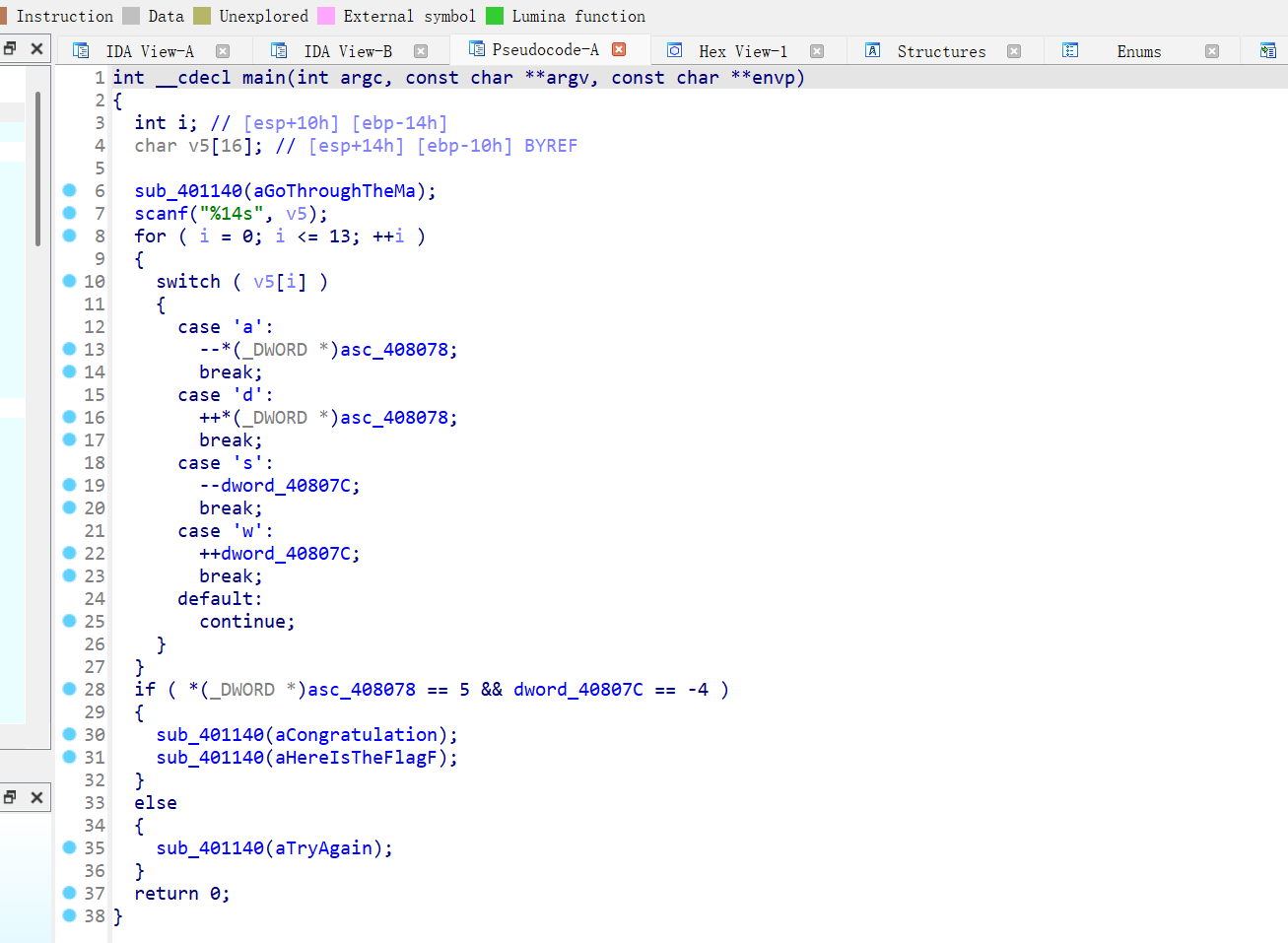Screen dimensions: 1288x943
Task: Undock the upper left side panel
Action: tap(10, 48)
